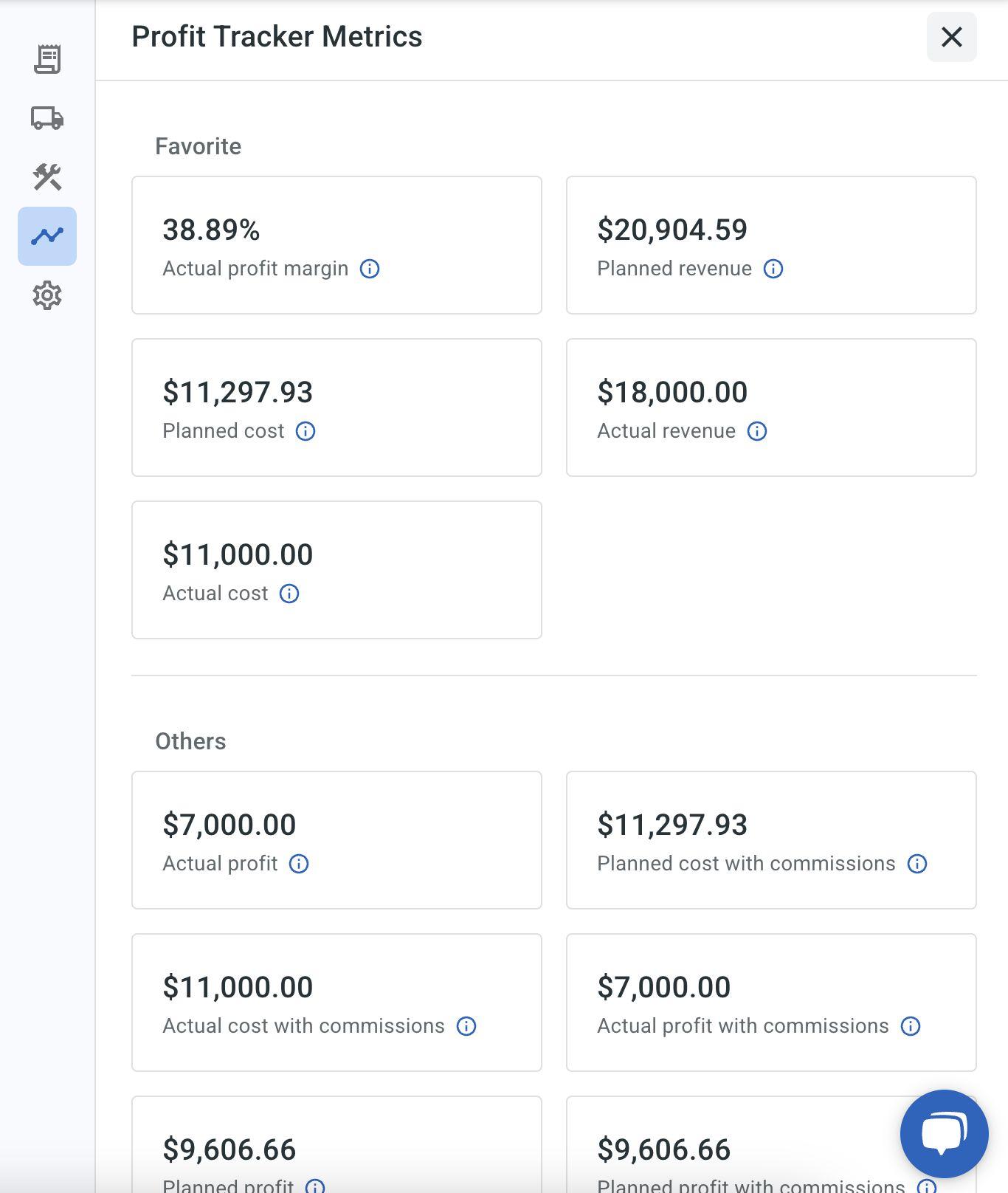The width and height of the screenshot is (1008, 1193).
Task: Show info for Actual profit with commissions
Action: click(911, 1026)
